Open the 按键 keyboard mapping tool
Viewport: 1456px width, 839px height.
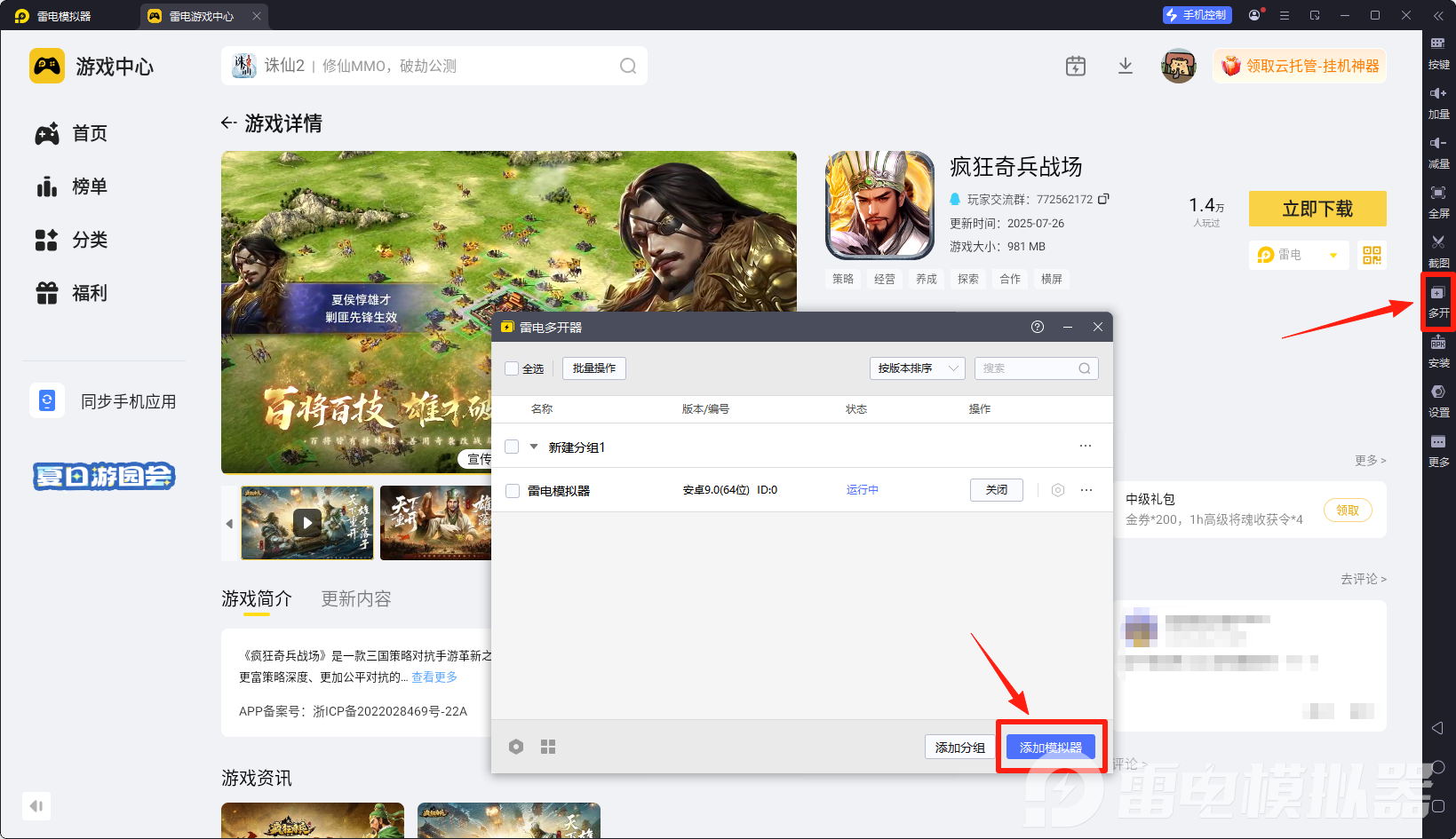point(1437,53)
